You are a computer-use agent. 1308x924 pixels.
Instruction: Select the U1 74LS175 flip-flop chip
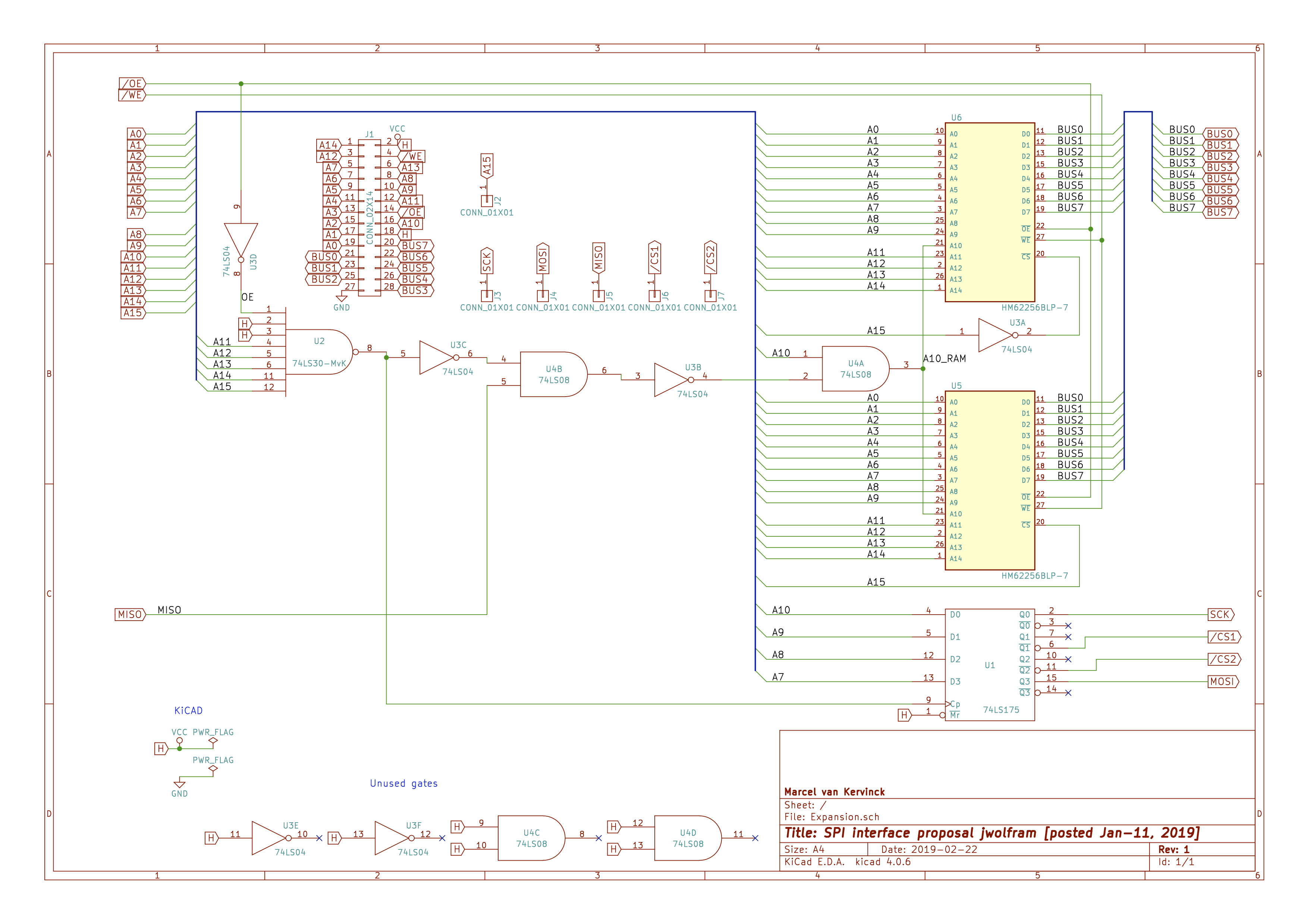pyautogui.click(x=990, y=665)
